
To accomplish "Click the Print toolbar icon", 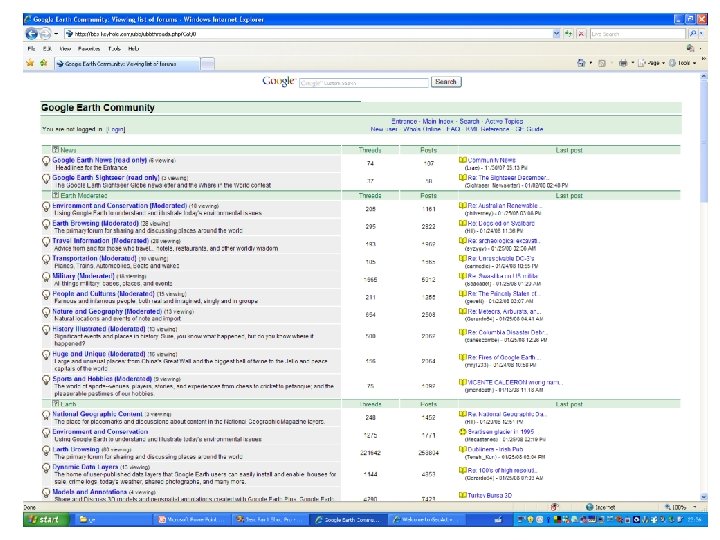I will [x=623, y=63].
